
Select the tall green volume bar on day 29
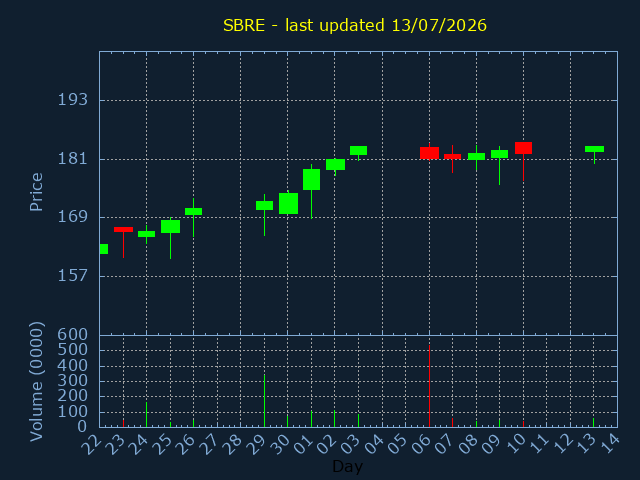[264, 400]
